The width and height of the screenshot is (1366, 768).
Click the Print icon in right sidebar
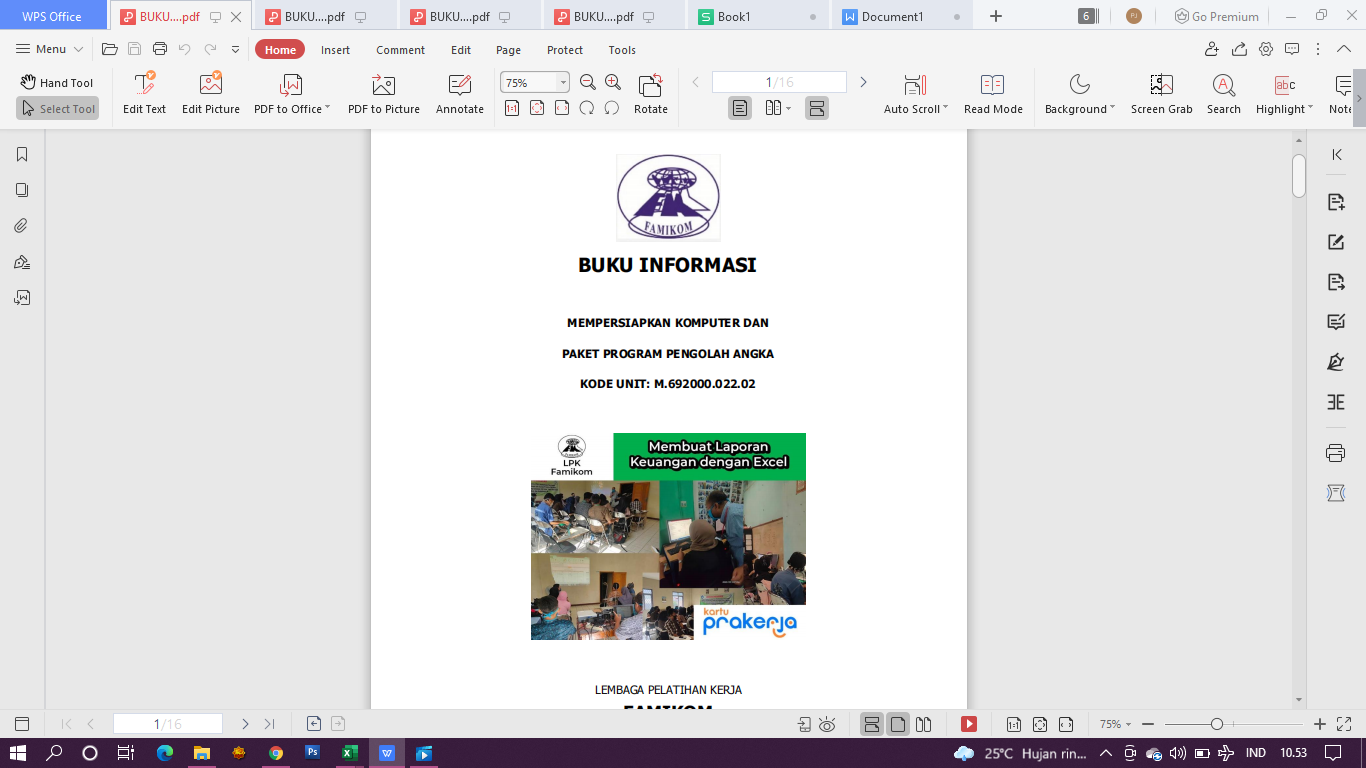1336,453
